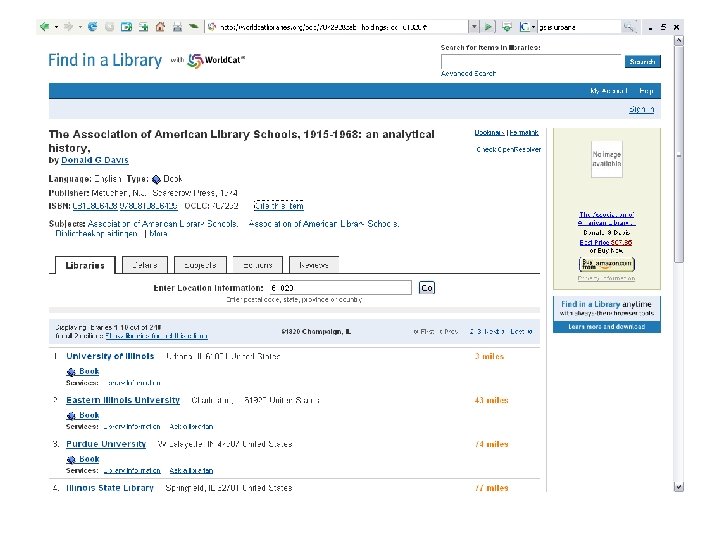Screen dimensions: 720x540
Task: Click the 43 miles distance text
Action: tap(491, 400)
